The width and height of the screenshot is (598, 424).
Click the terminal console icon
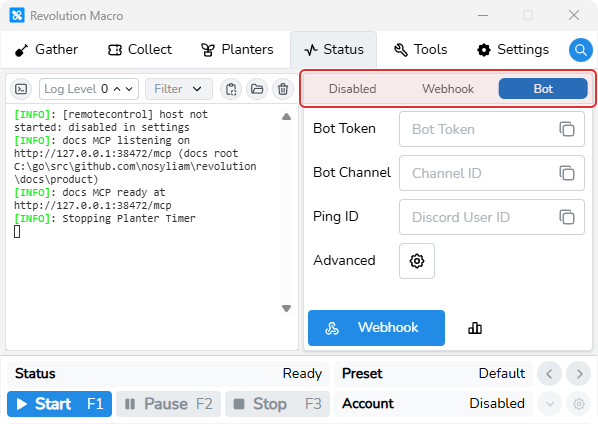click(21, 89)
